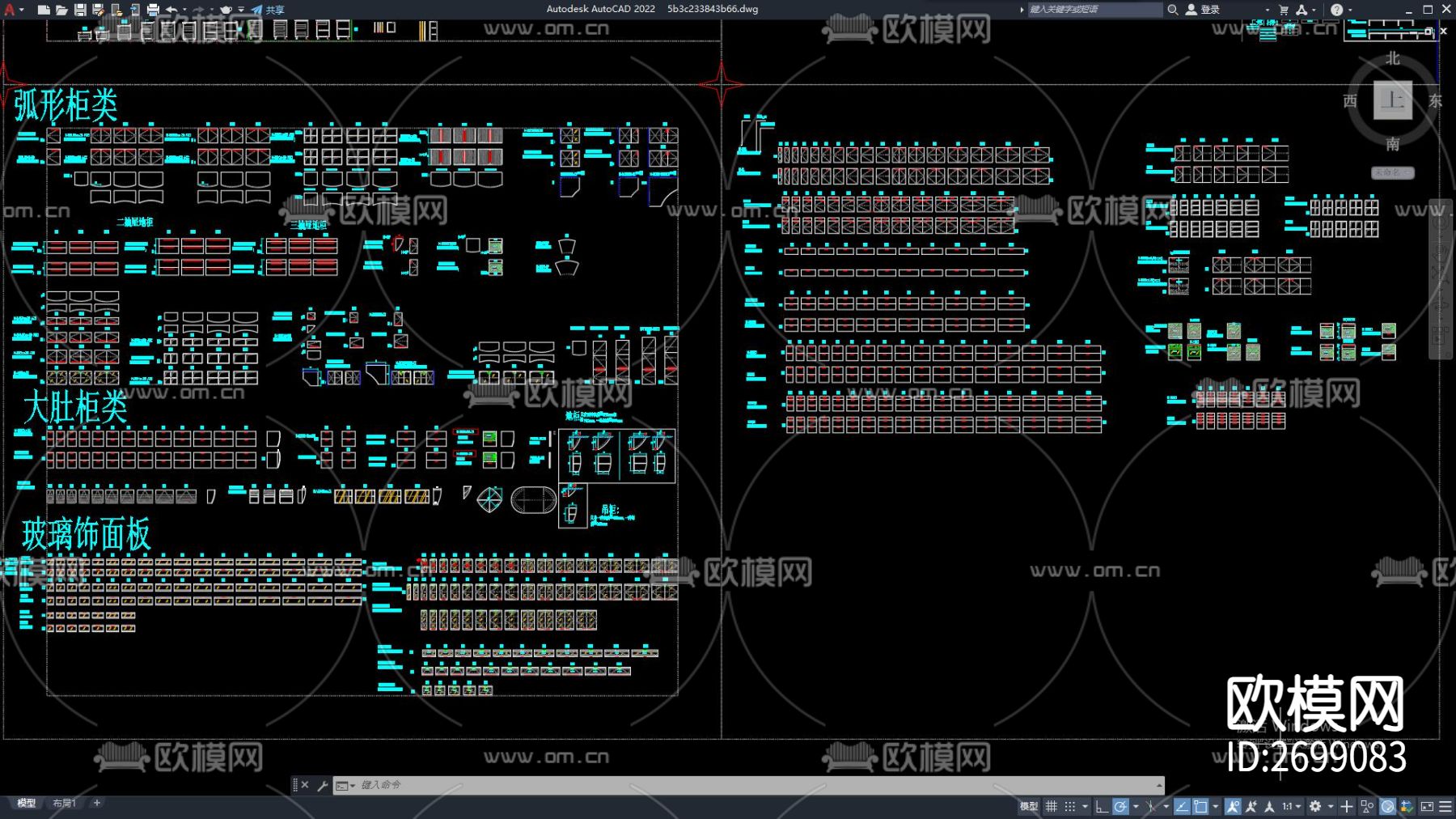The width and height of the screenshot is (1456, 819).
Task: Toggle clean screen mode
Action: (1427, 806)
